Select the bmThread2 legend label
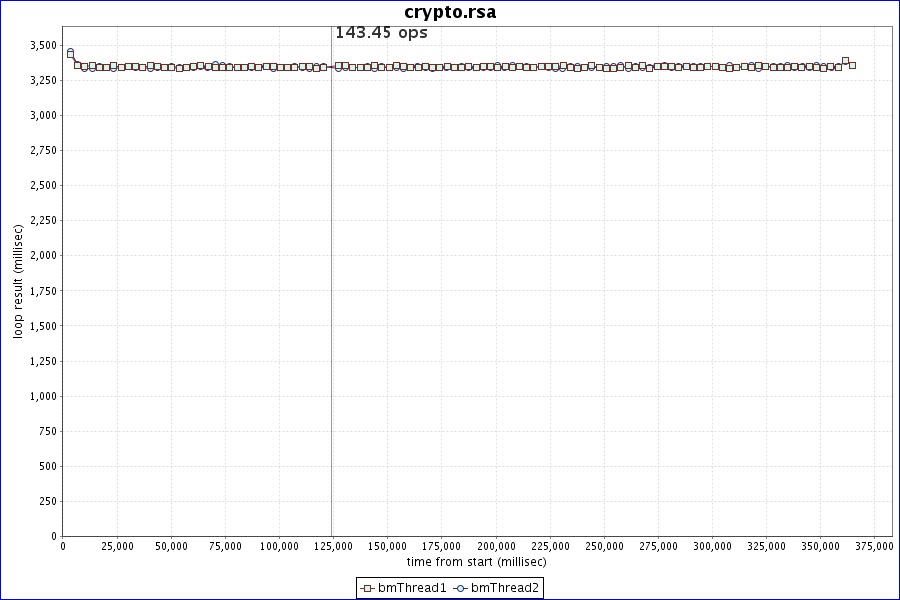This screenshot has width=900, height=600. pos(505,588)
